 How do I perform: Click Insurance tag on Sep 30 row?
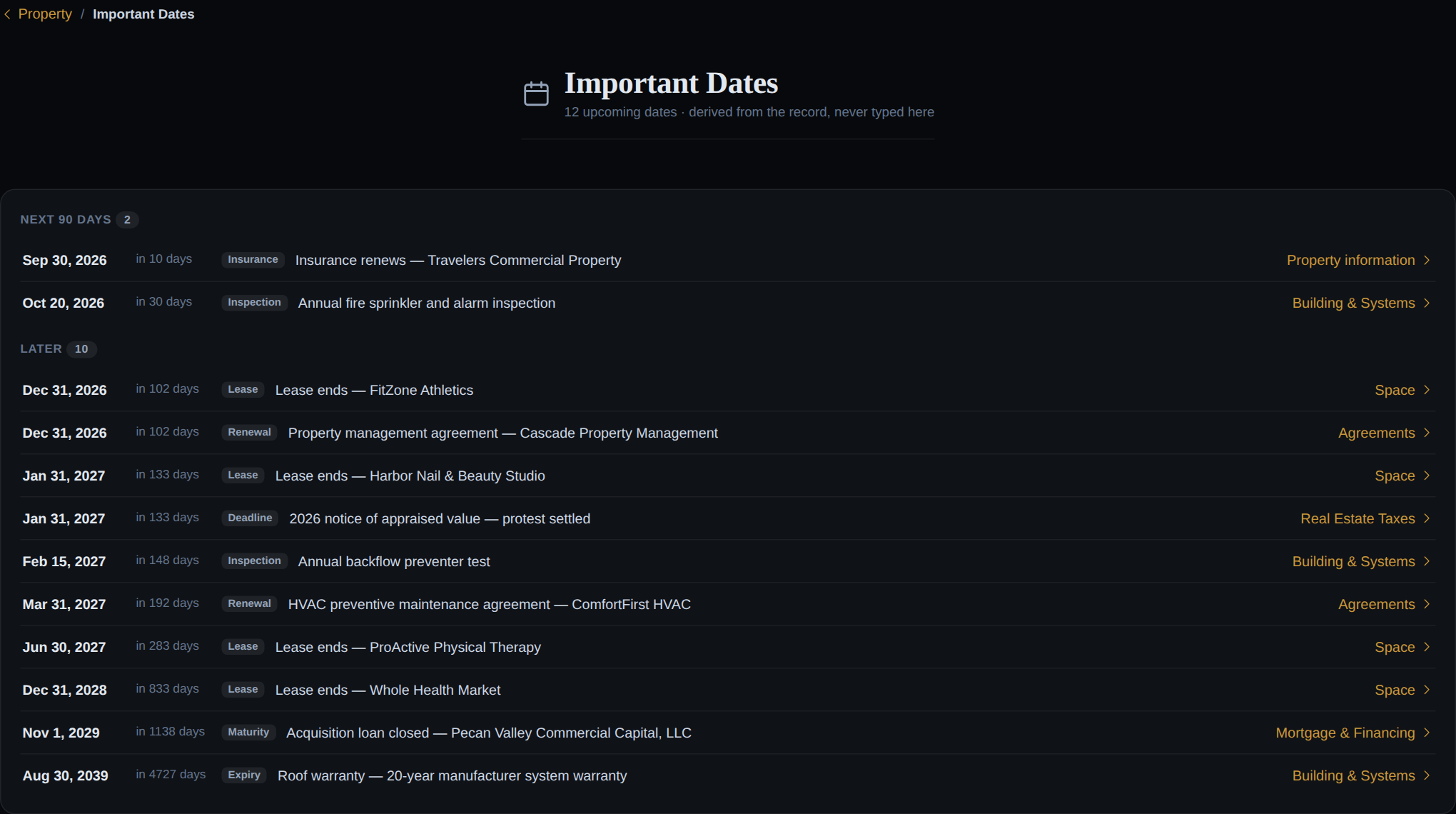253,260
